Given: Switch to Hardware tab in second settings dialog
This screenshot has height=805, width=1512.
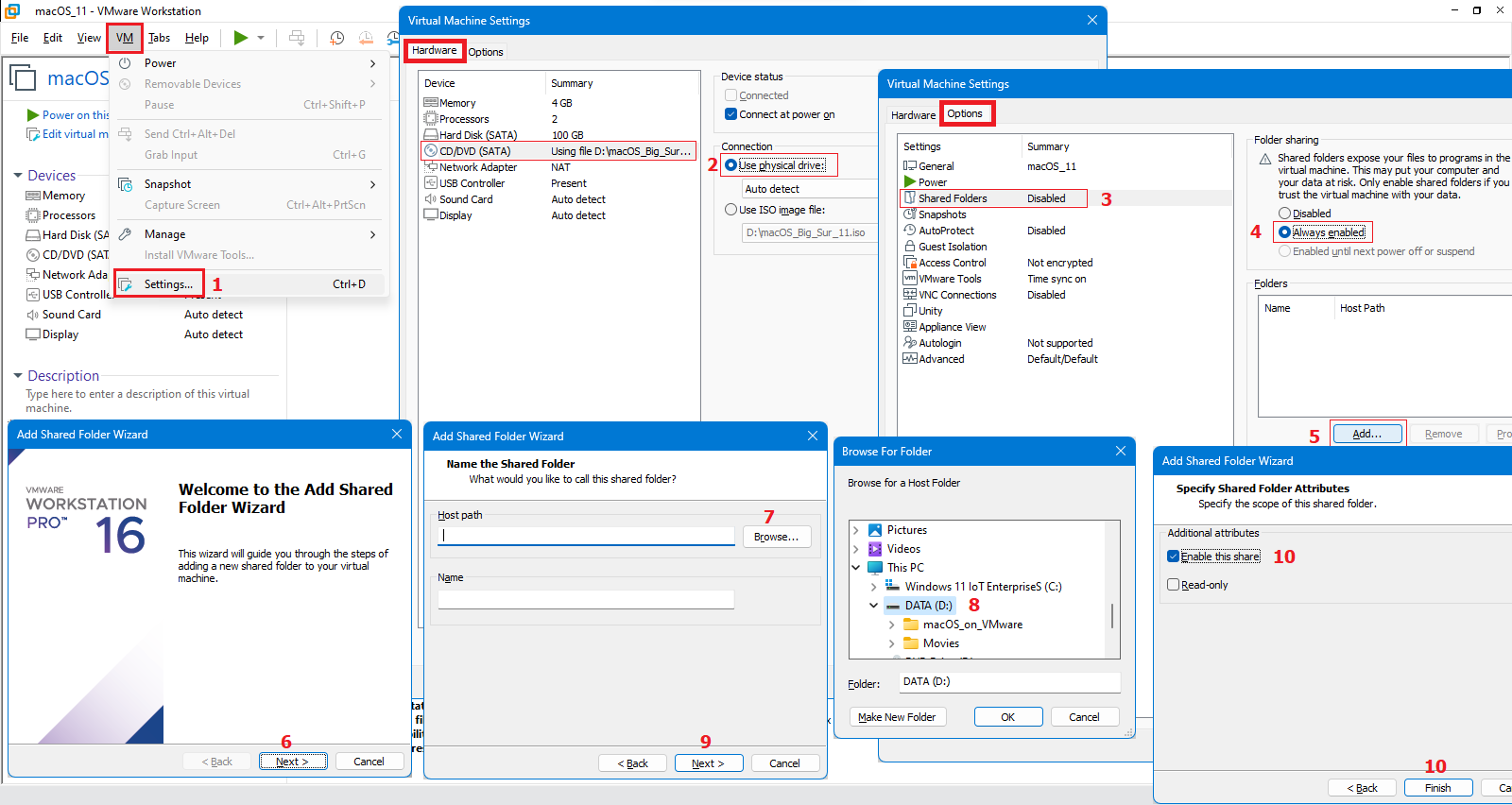Looking at the screenshot, I should (x=914, y=115).
